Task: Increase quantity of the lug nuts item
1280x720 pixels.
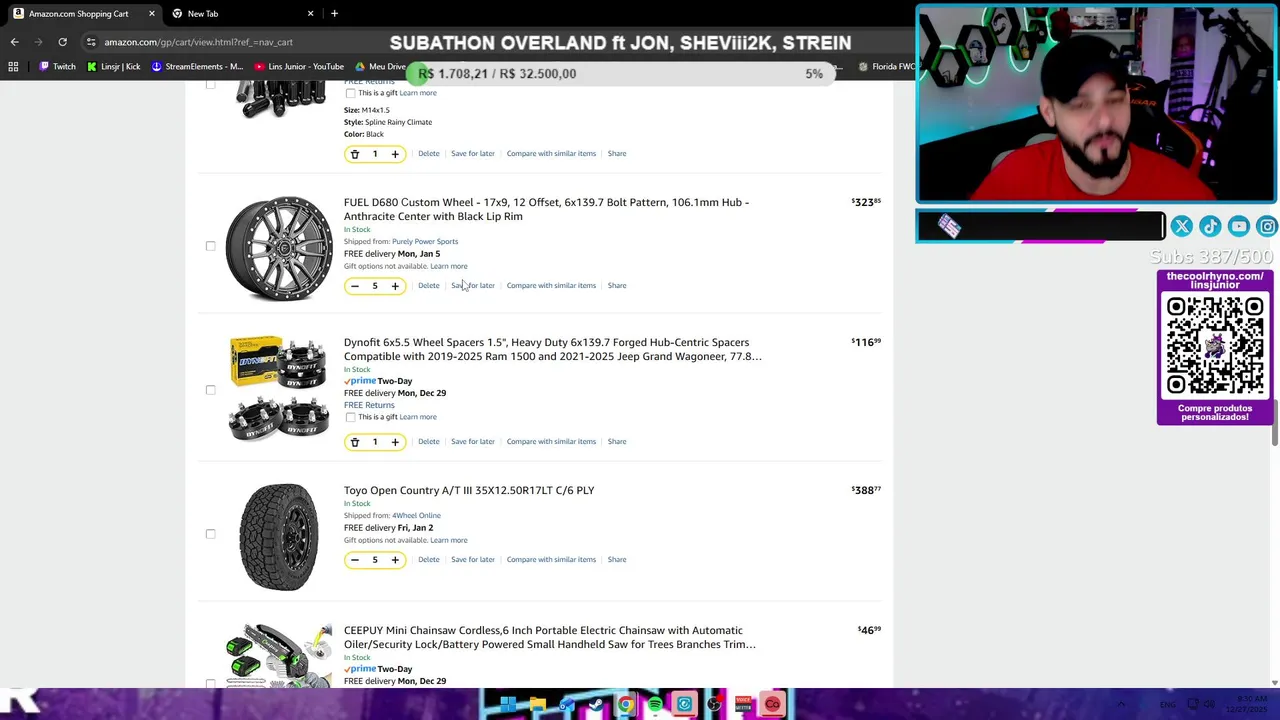Action: tap(395, 154)
